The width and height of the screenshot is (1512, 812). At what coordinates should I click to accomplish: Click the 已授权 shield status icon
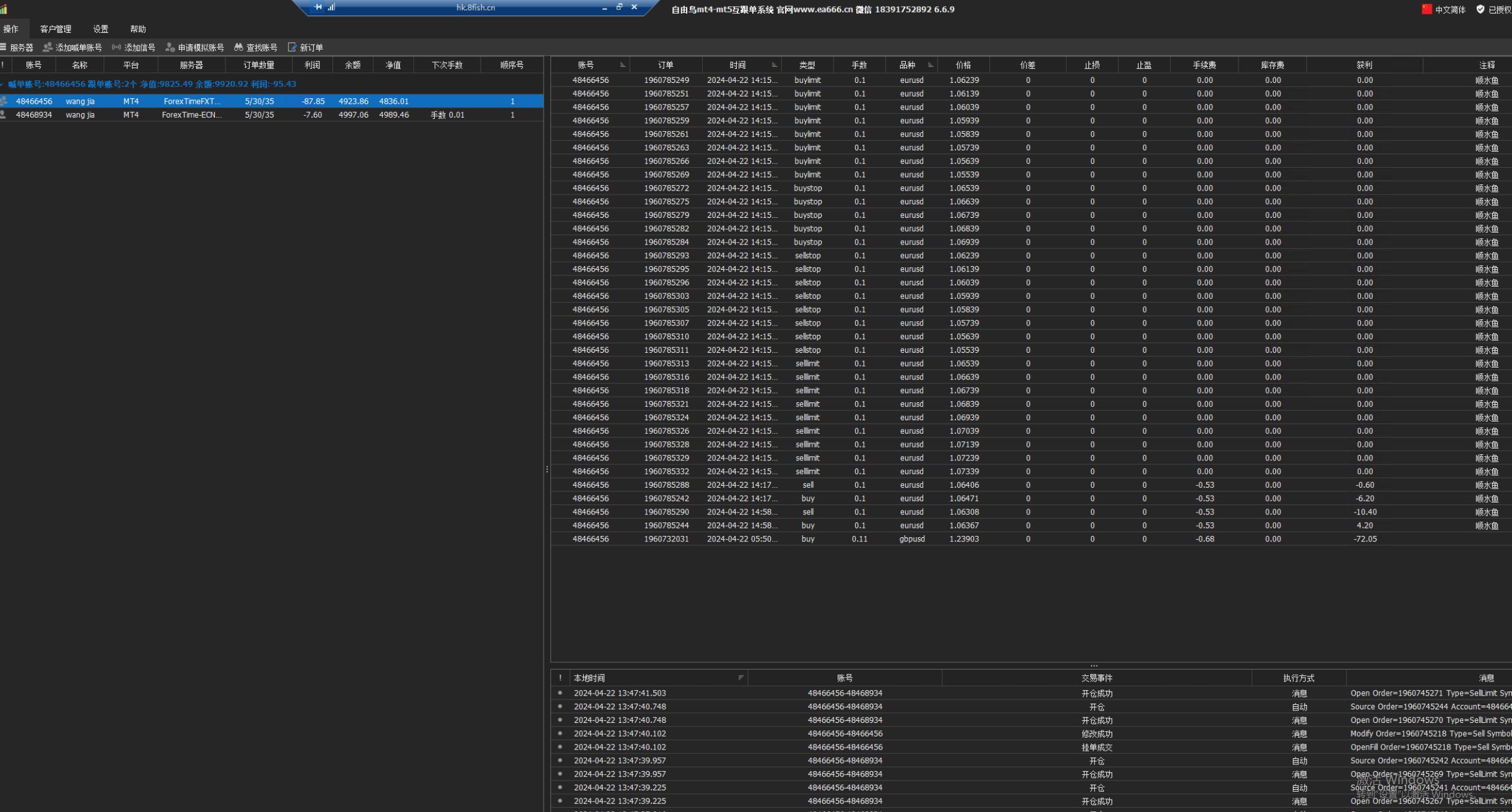(x=1480, y=9)
